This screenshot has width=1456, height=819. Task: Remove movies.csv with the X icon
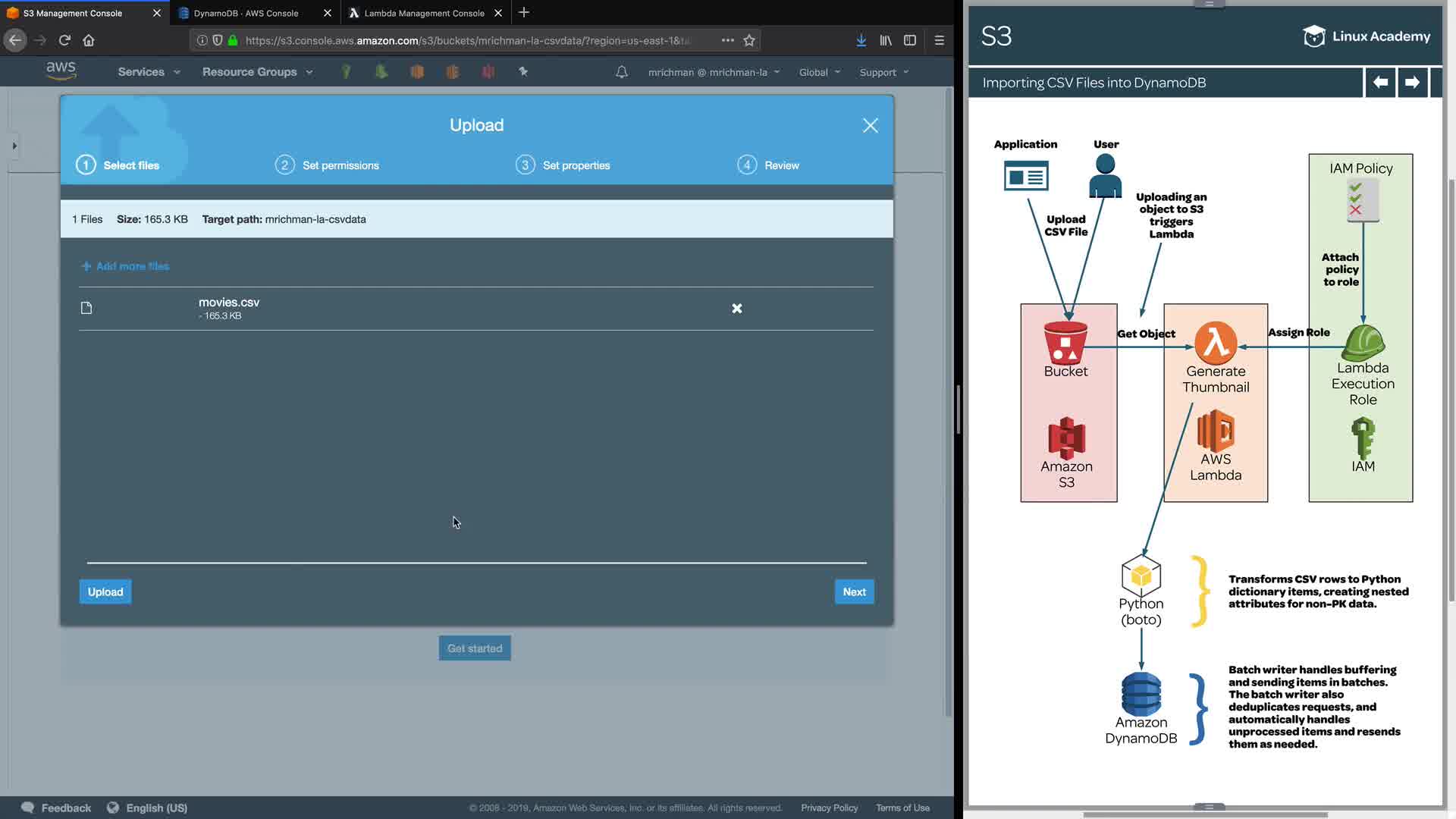pyautogui.click(x=736, y=308)
